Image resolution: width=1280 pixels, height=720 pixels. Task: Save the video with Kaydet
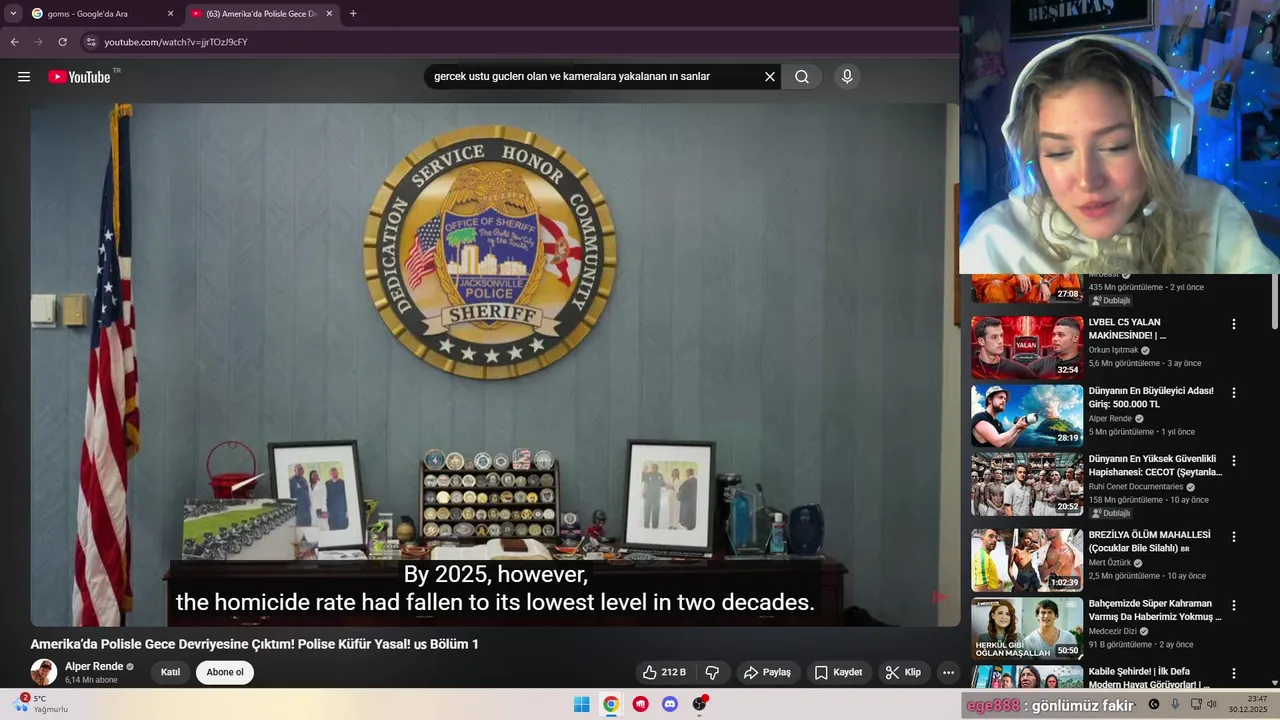838,673
